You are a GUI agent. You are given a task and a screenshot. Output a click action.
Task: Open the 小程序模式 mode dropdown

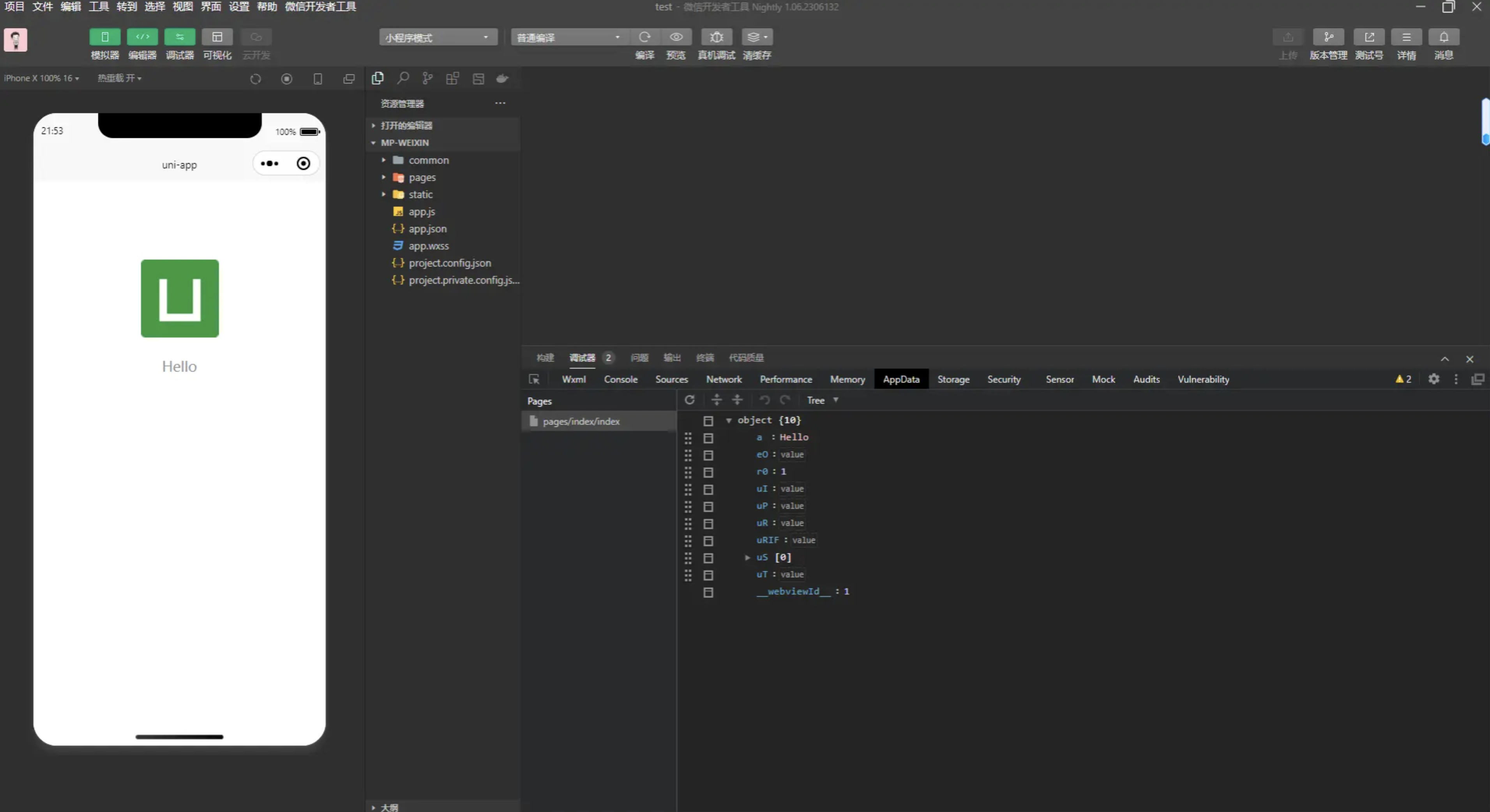tap(438, 37)
